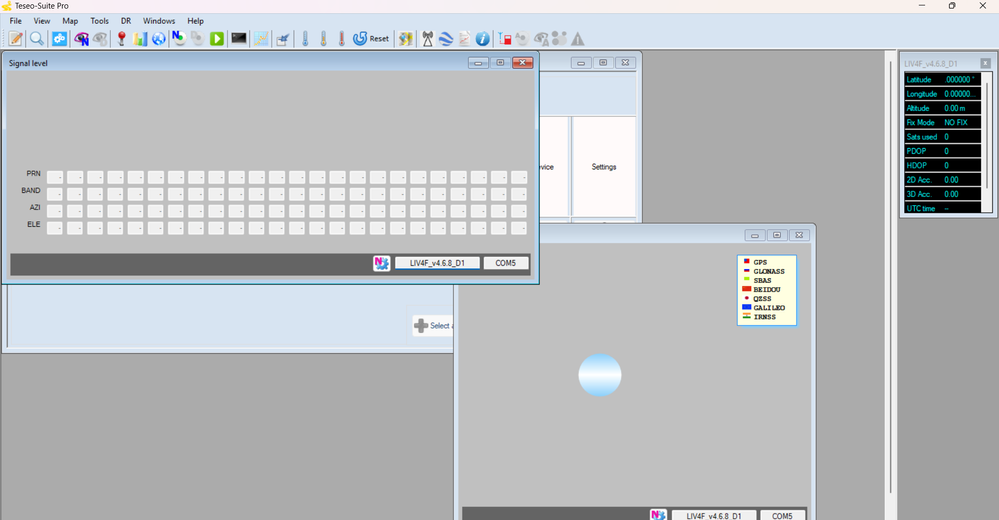Open the blue info icon
The width and height of the screenshot is (999, 520).
point(482,39)
